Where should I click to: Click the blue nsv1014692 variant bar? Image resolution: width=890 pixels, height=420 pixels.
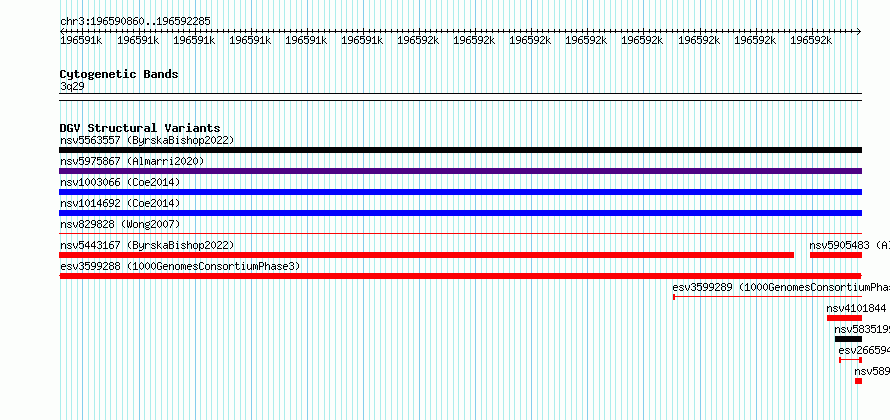[460, 213]
